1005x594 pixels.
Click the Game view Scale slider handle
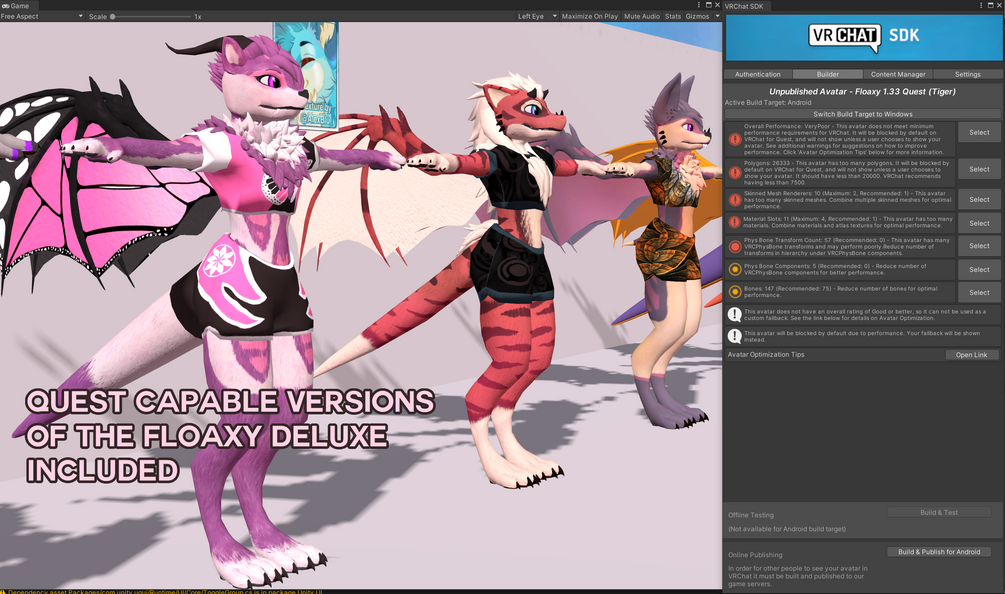[113, 17]
